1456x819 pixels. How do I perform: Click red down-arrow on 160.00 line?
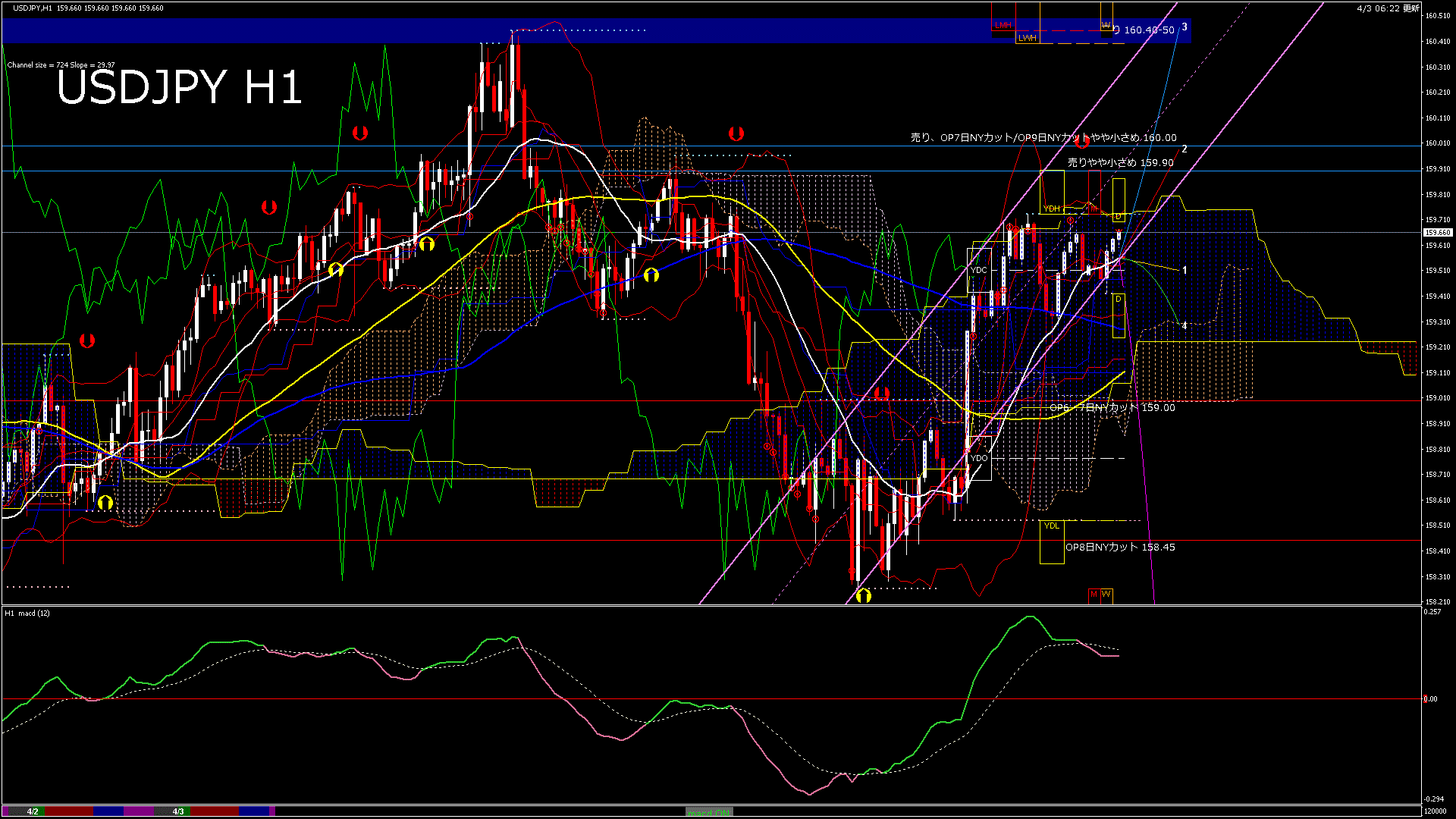[x=1081, y=142]
